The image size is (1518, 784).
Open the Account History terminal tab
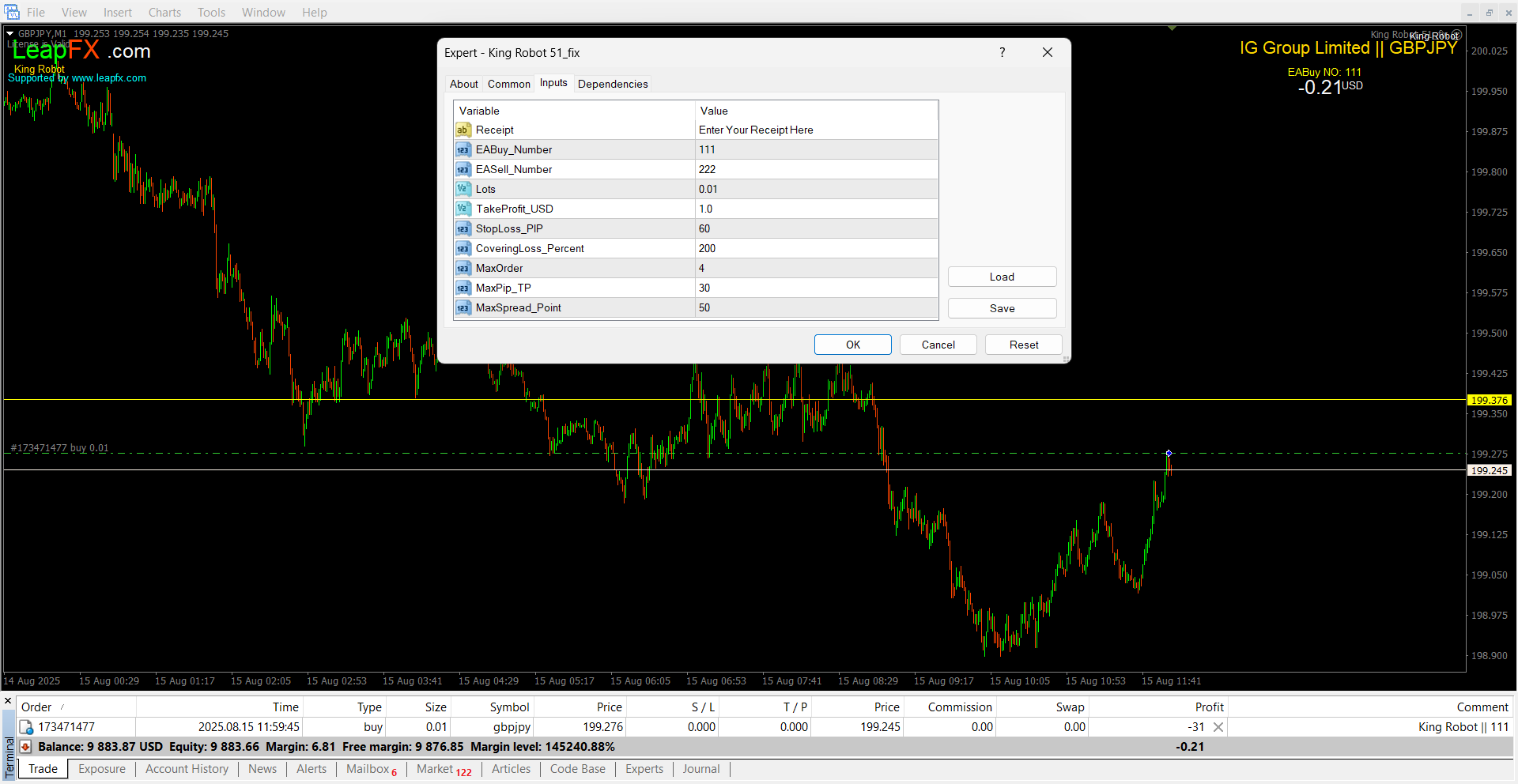point(187,769)
